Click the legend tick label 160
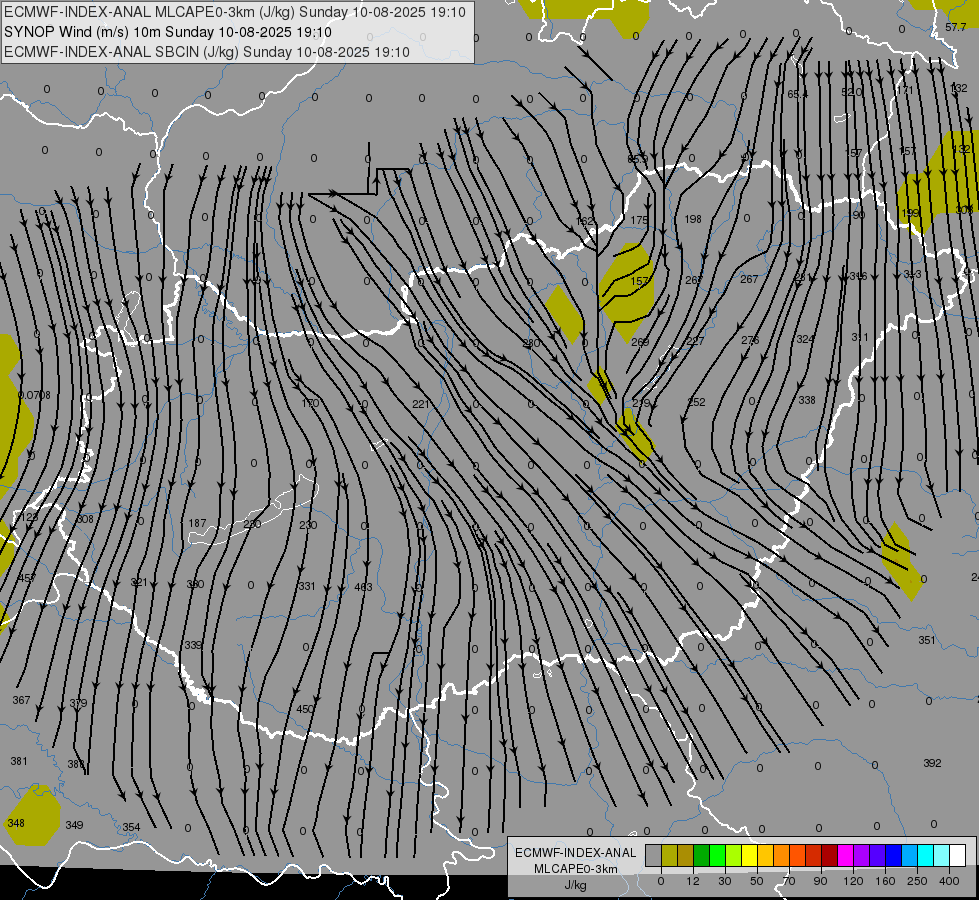The image size is (979, 900). click(x=885, y=881)
